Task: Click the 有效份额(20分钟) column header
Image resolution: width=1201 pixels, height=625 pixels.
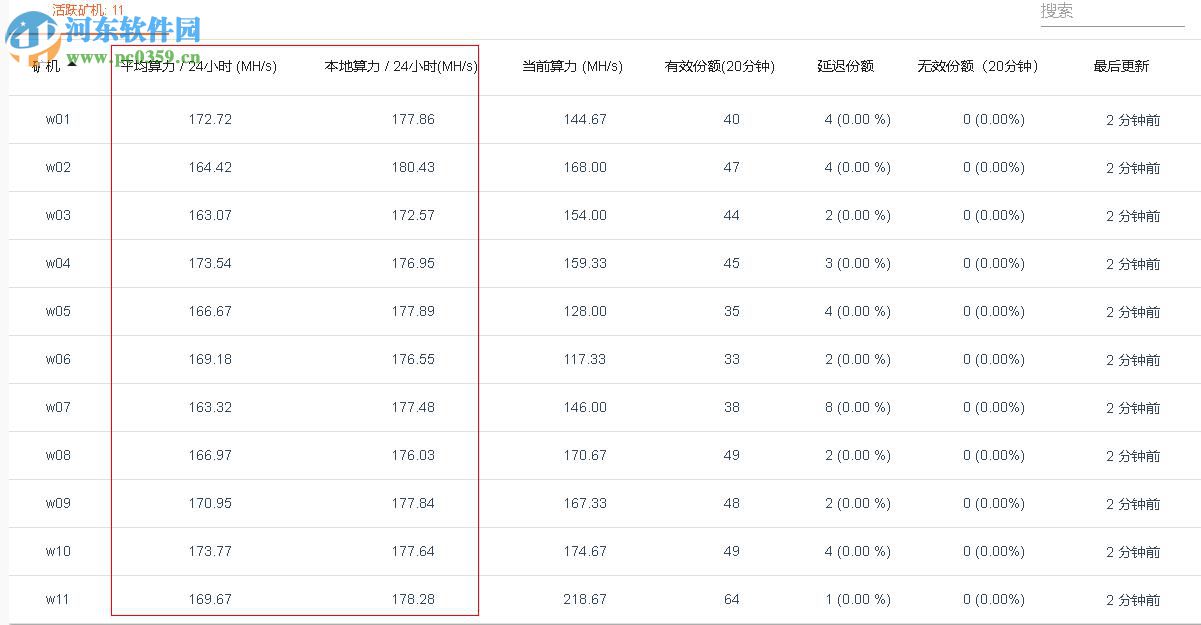Action: (719, 67)
